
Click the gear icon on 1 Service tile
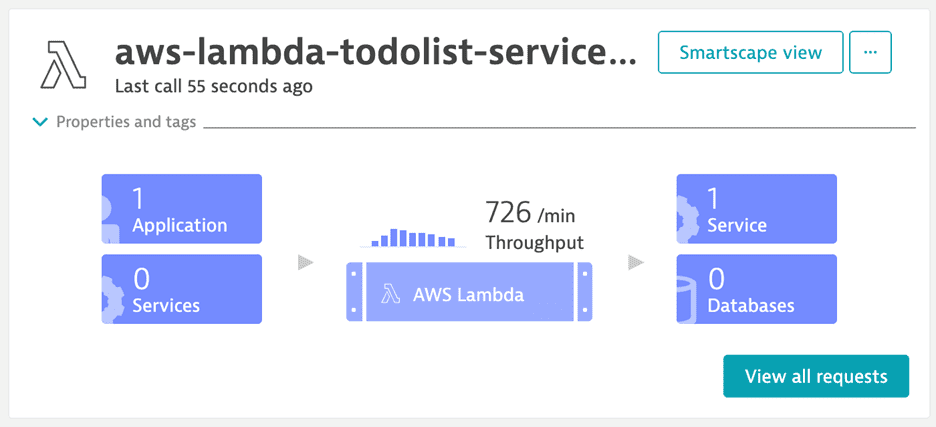(x=686, y=219)
